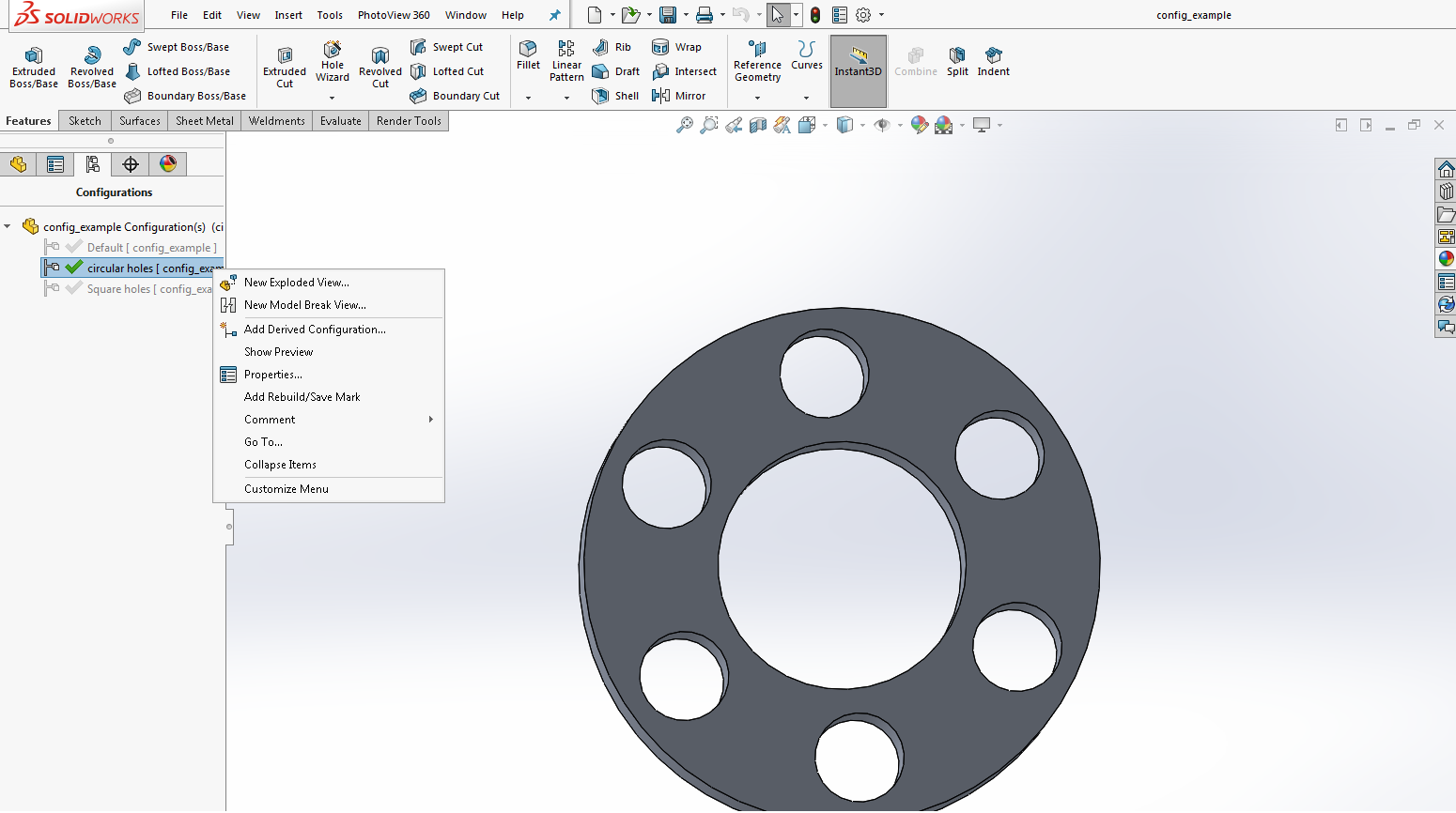Switch to the Sketch tab
The image size is (1456, 813).
[85, 121]
